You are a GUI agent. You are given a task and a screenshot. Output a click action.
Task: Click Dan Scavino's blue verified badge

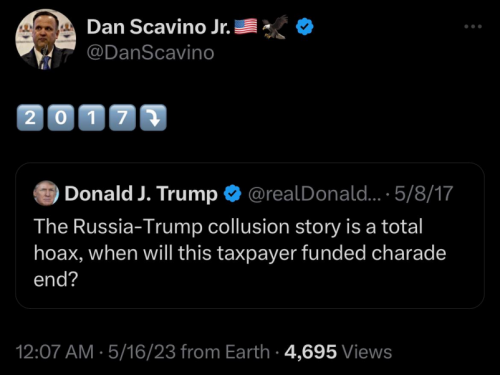(x=305, y=27)
